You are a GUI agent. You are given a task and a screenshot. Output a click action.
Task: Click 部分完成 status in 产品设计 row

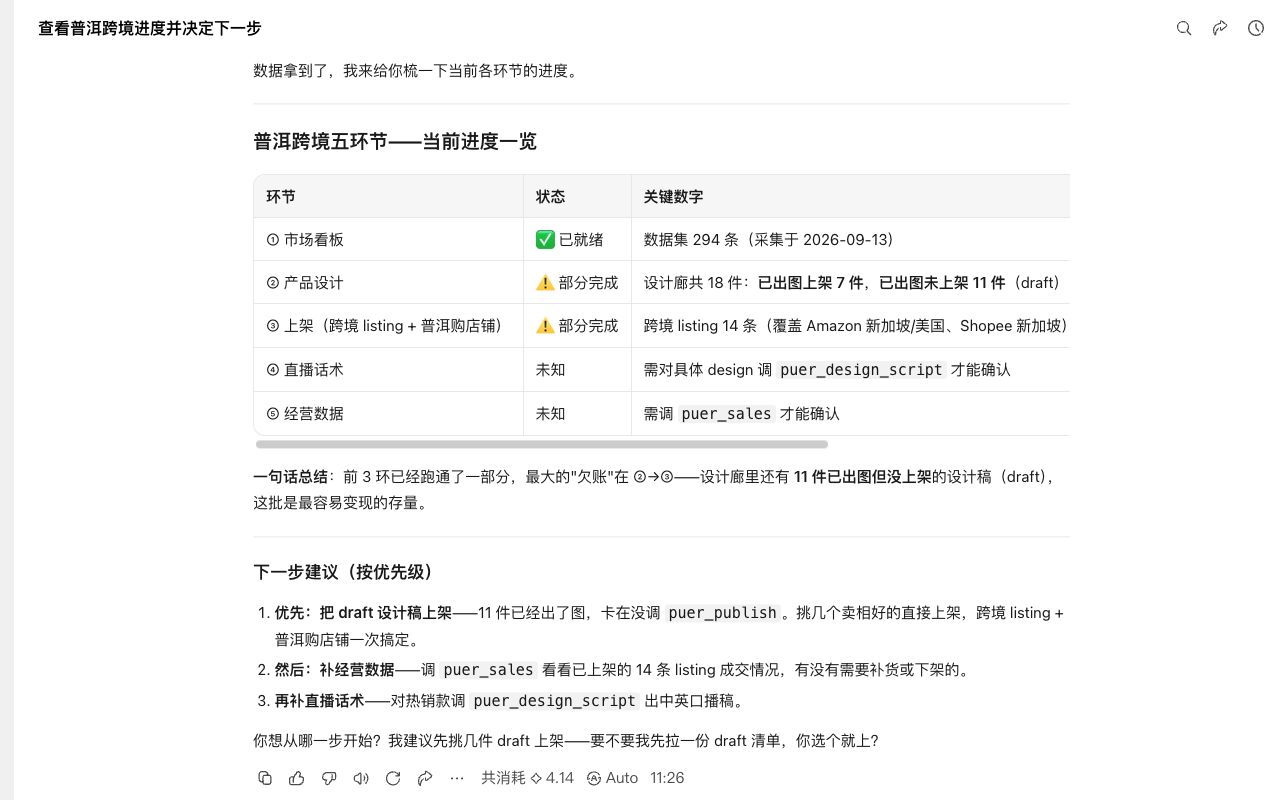(x=577, y=283)
